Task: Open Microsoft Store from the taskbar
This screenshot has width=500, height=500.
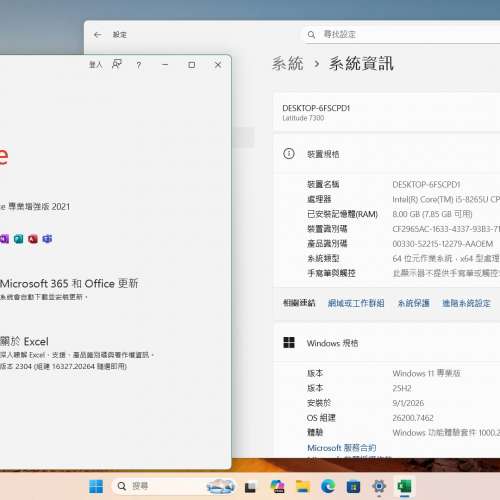Action: click(353, 487)
